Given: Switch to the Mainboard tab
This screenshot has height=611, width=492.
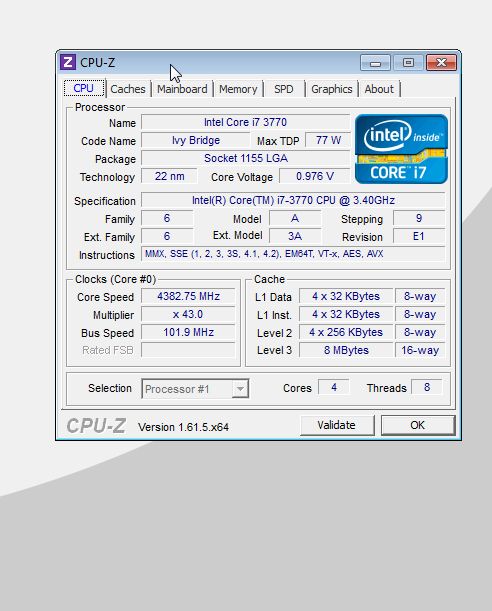Looking at the screenshot, I should click(182, 89).
